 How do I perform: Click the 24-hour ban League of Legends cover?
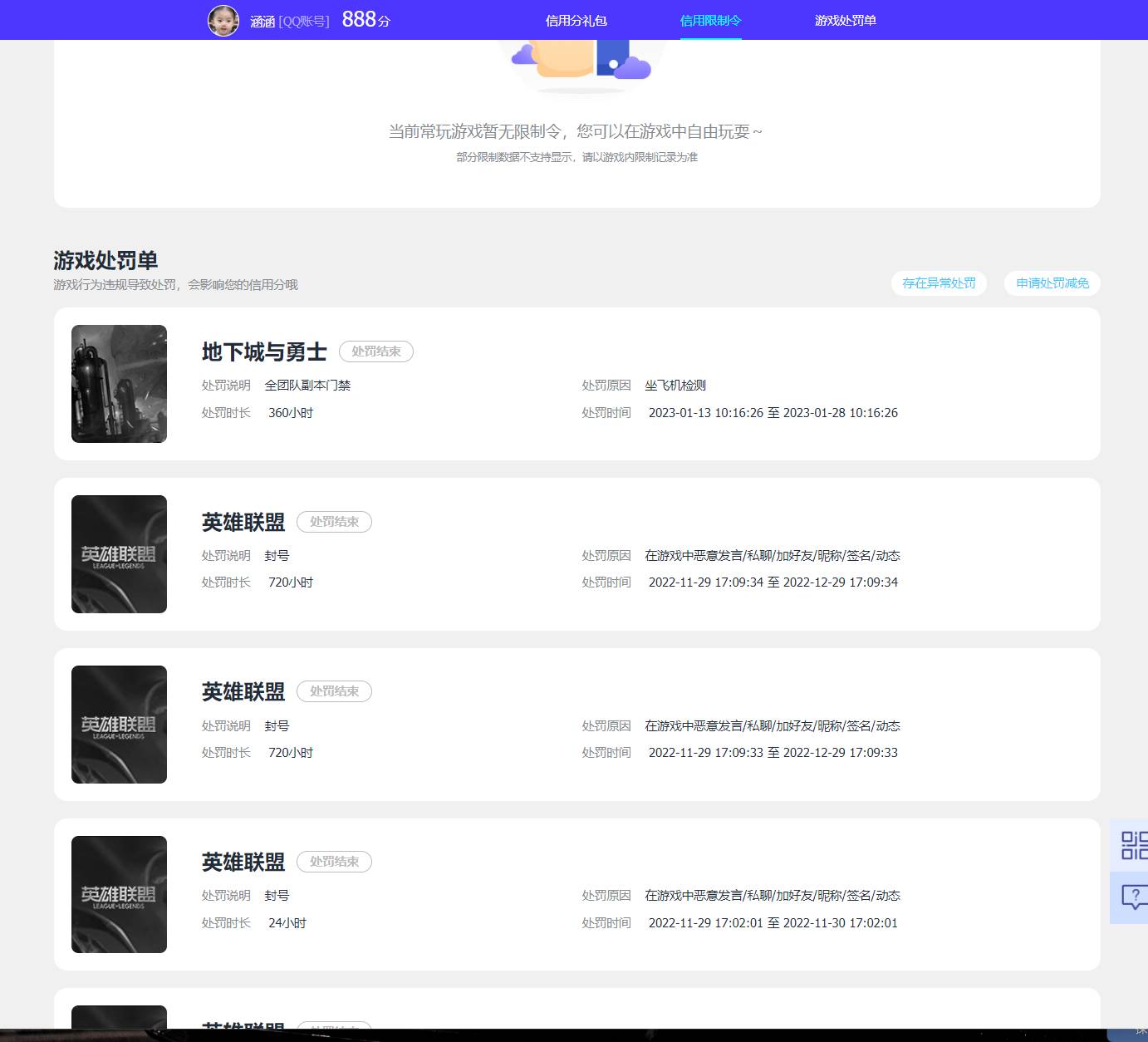119,894
